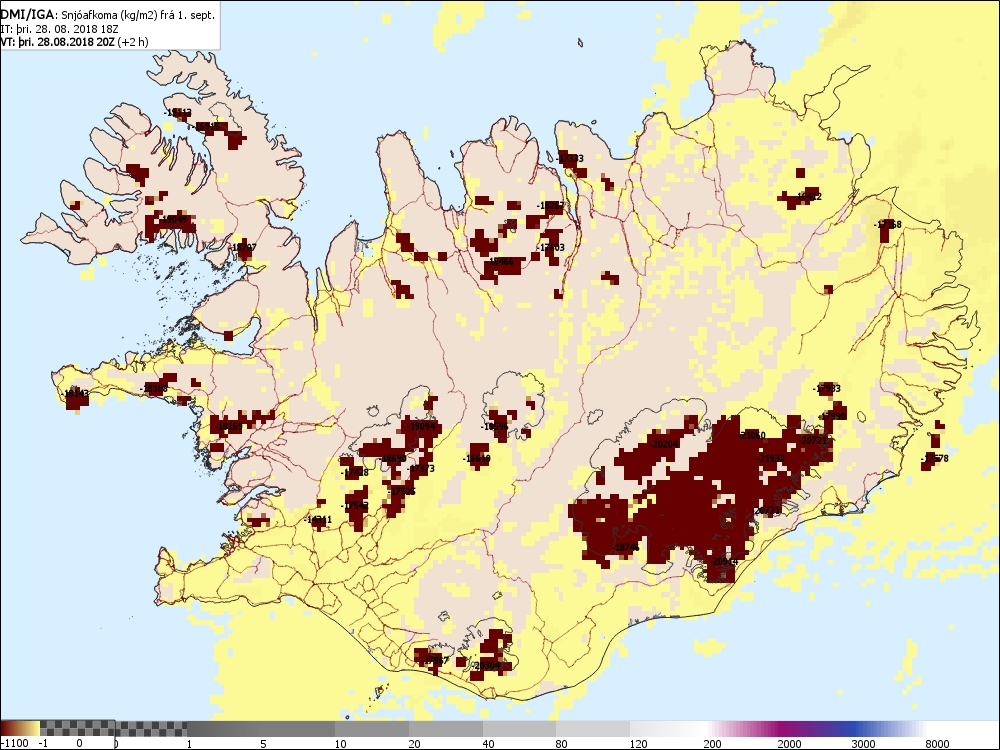Click the IT 28.08.2018 18Z line
This screenshot has height=750, width=1000.
click(60, 29)
